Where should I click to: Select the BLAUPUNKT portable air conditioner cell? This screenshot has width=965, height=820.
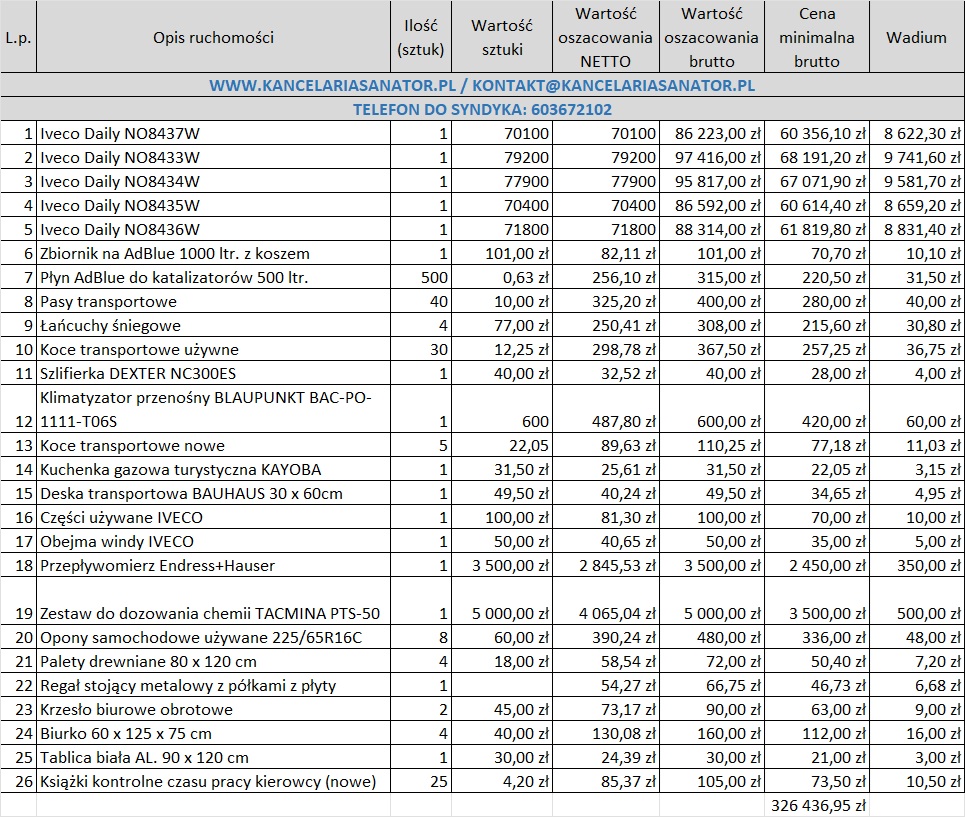click(213, 409)
